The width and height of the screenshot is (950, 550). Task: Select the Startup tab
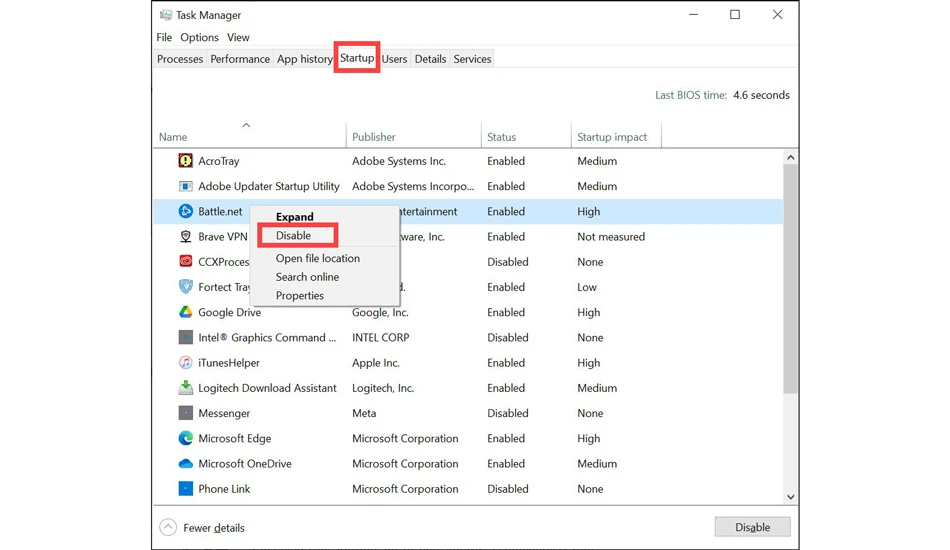357,58
